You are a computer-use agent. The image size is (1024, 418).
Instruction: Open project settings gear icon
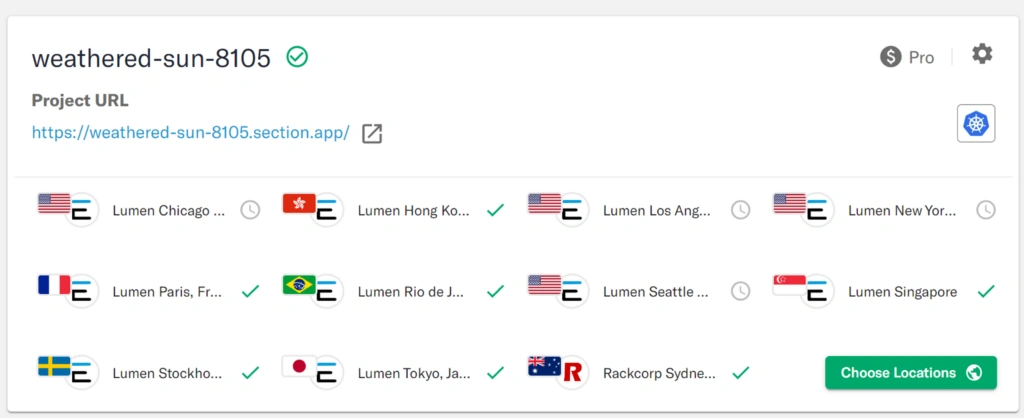pos(982,54)
